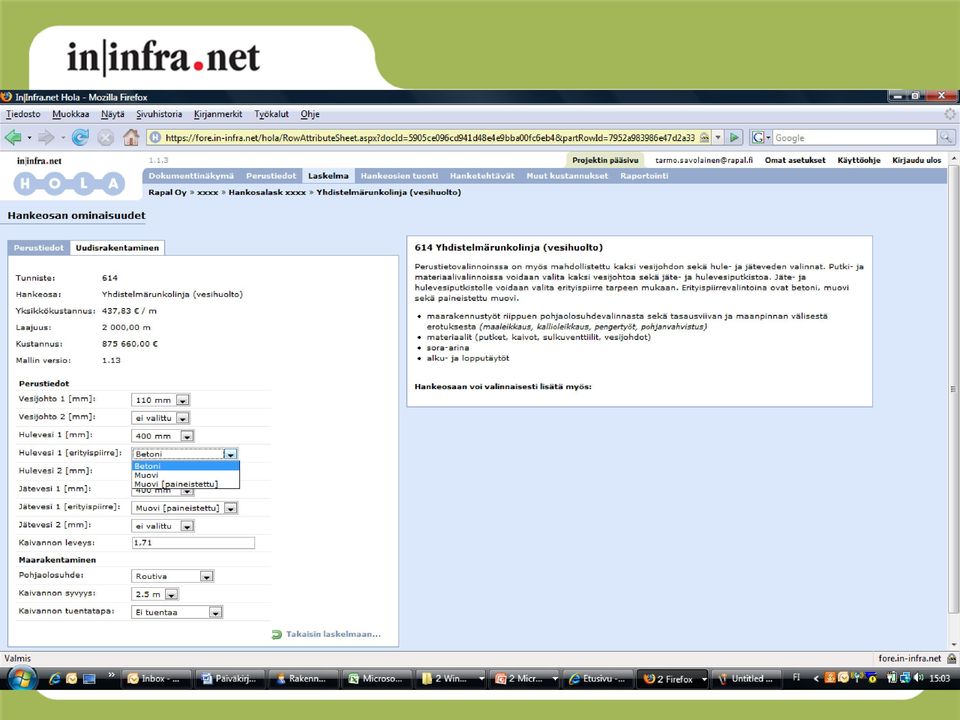The width and height of the screenshot is (960, 720).
Task: Click the Show Desktop Quick Launch icon
Action: click(89, 678)
